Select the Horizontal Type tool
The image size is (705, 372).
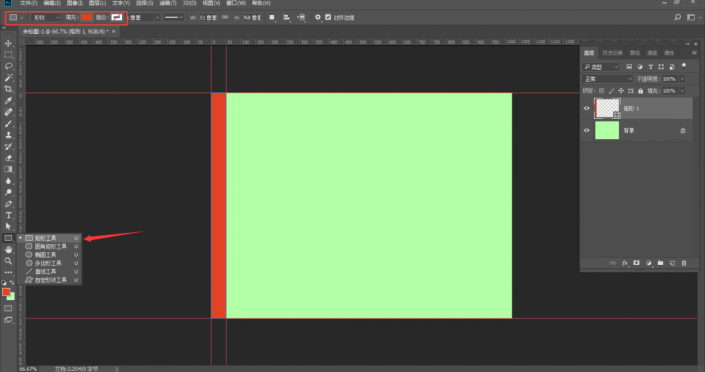point(8,215)
